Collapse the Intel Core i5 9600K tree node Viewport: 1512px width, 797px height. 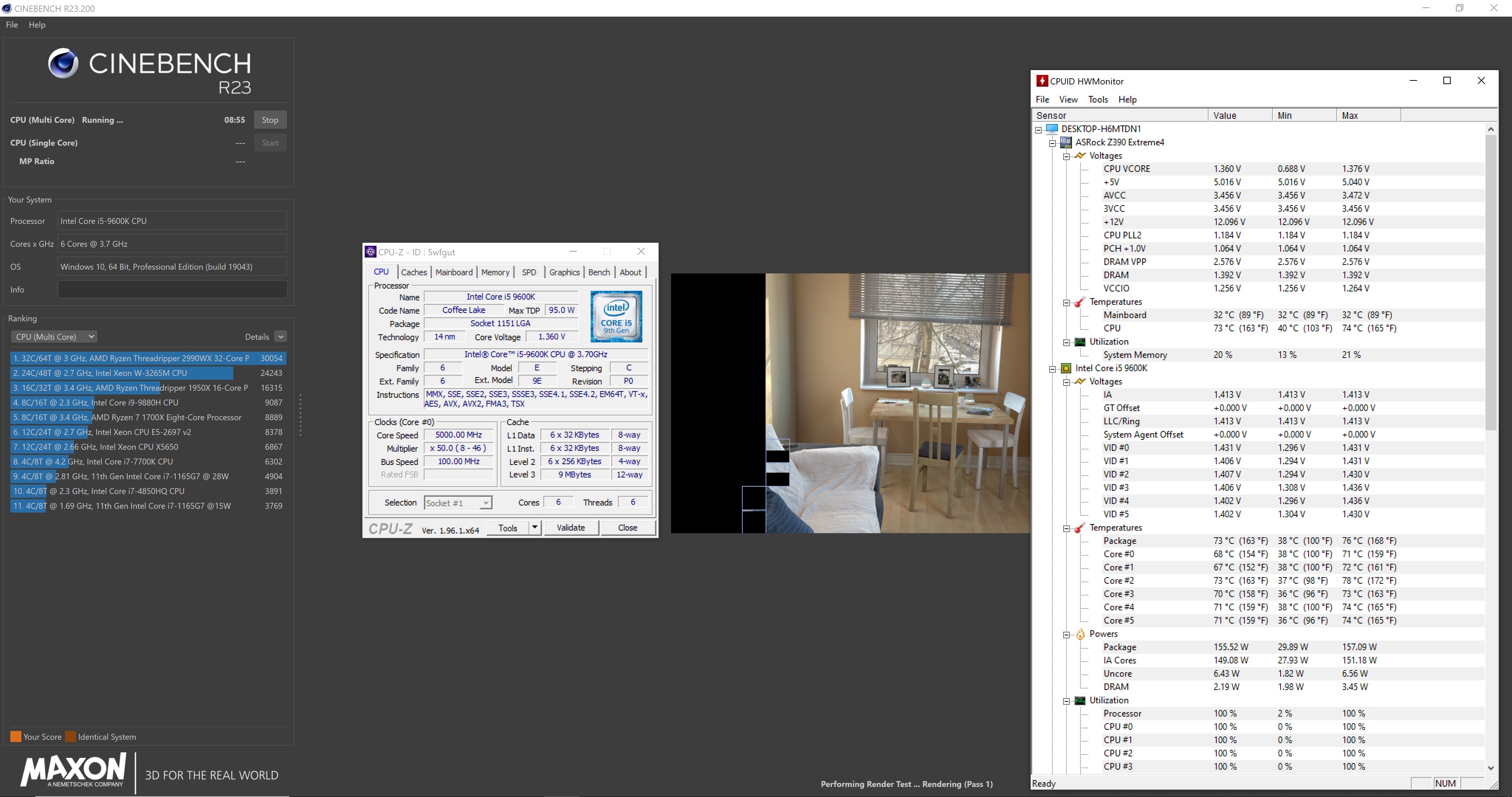1052,369
